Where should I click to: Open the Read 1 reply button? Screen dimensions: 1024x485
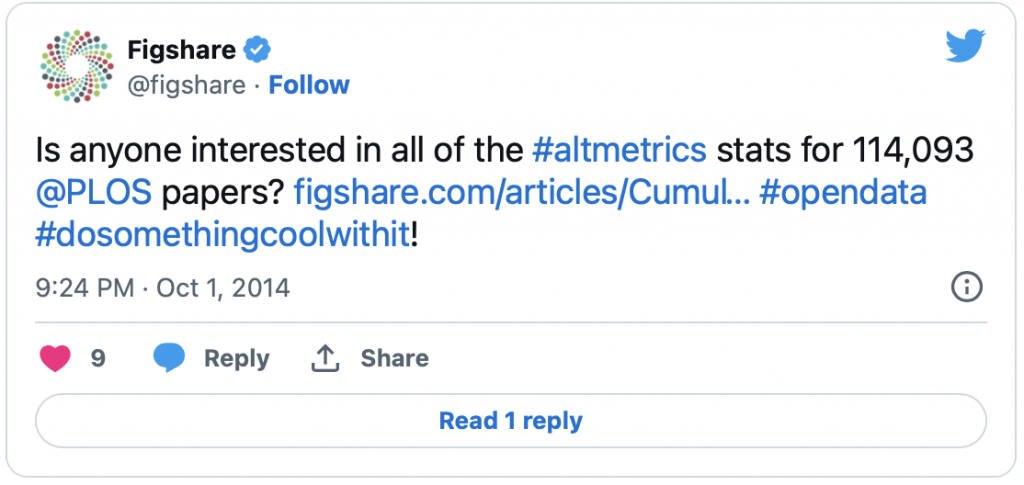511,420
